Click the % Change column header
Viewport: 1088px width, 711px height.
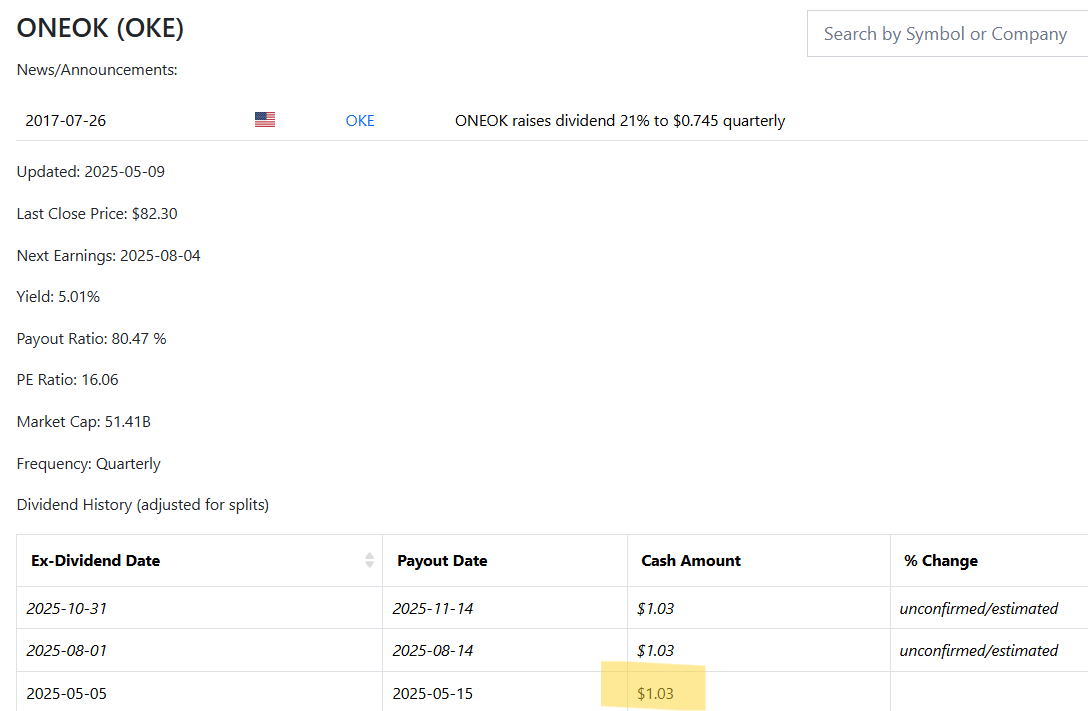tap(989, 560)
